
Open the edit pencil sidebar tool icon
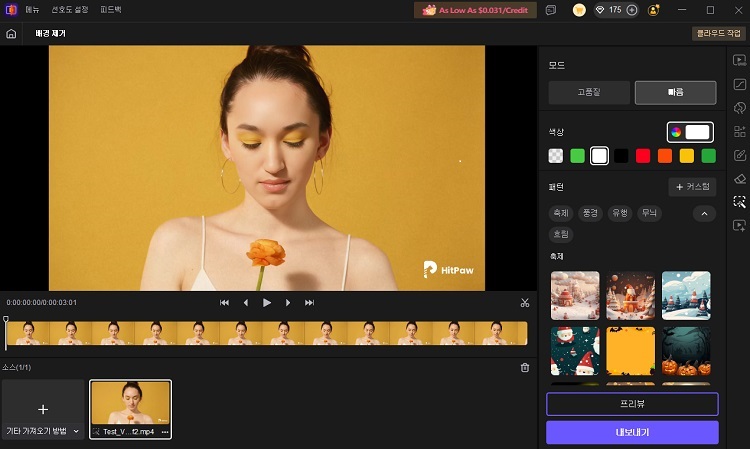pyautogui.click(x=739, y=155)
